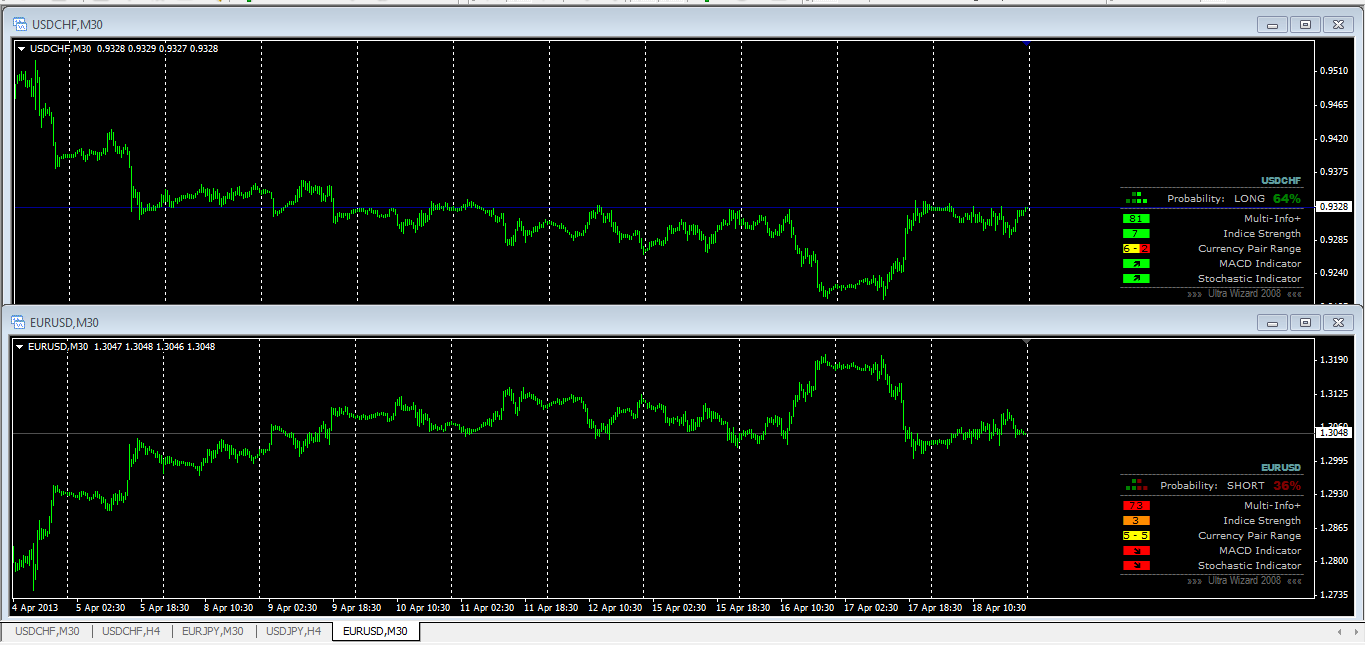The width and height of the screenshot is (1365, 645).
Task: Click Multi-Info+ label in EURUSD panel
Action: click(1272, 506)
